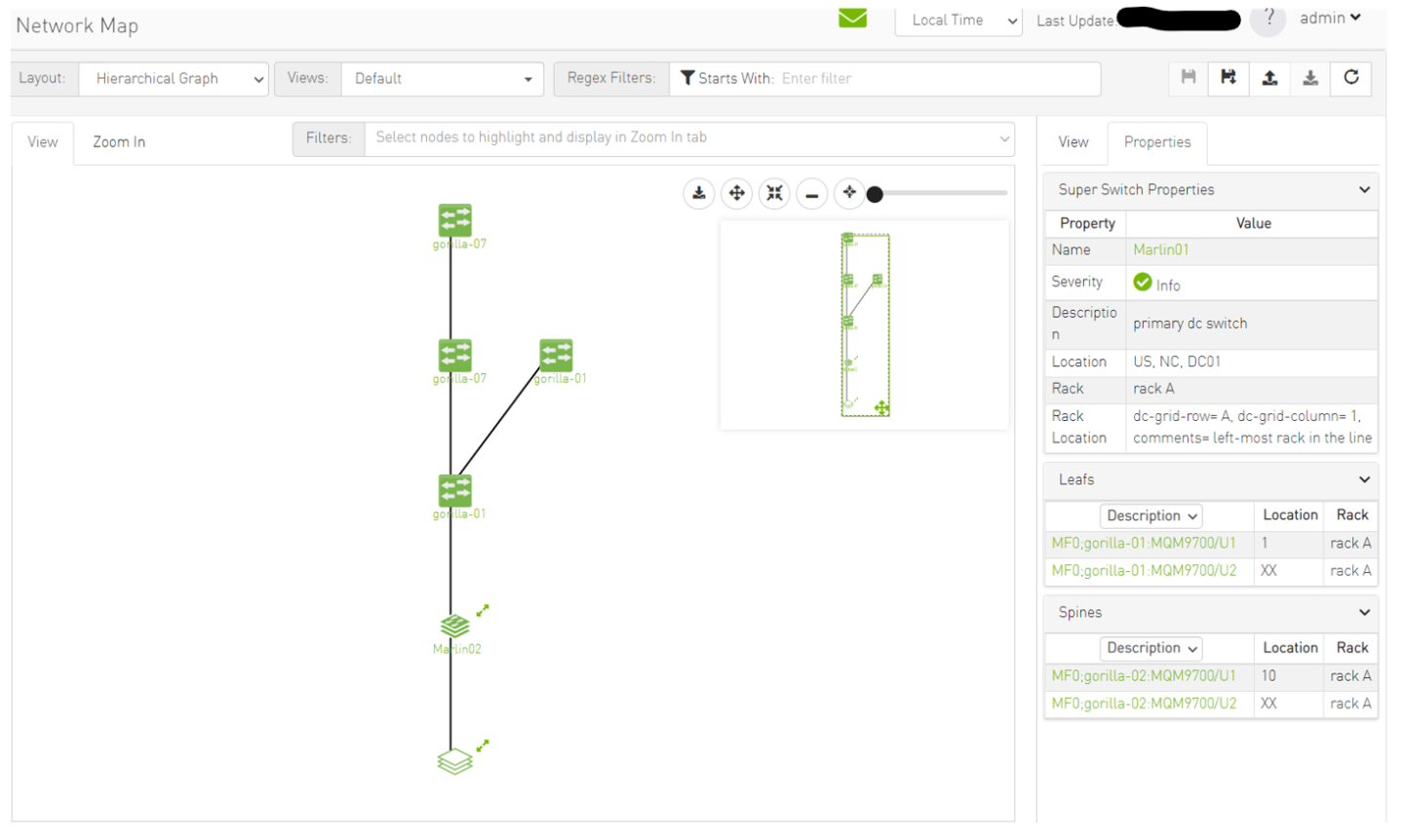Viewport: 1404px width, 840px height.
Task: Click the pan four-arrow map icon
Action: (x=736, y=194)
